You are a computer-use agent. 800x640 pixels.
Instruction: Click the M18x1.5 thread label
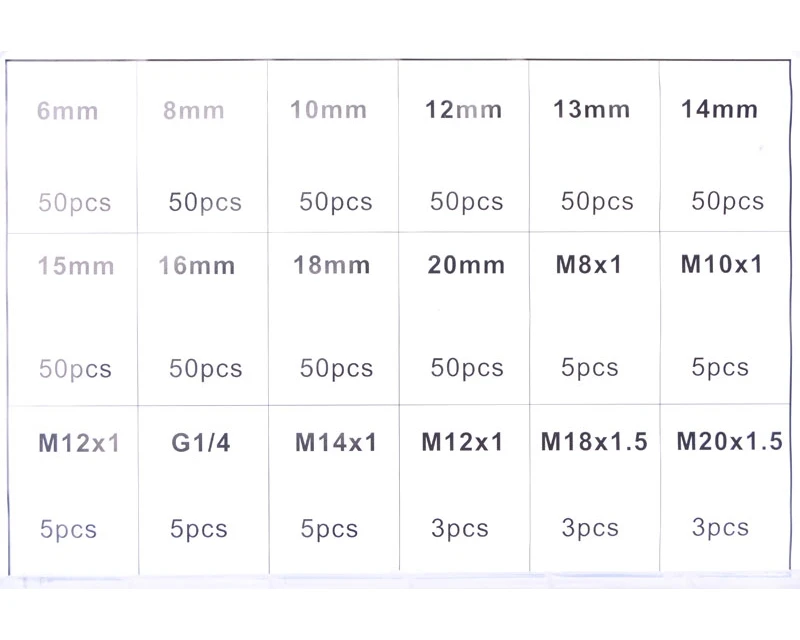(594, 441)
